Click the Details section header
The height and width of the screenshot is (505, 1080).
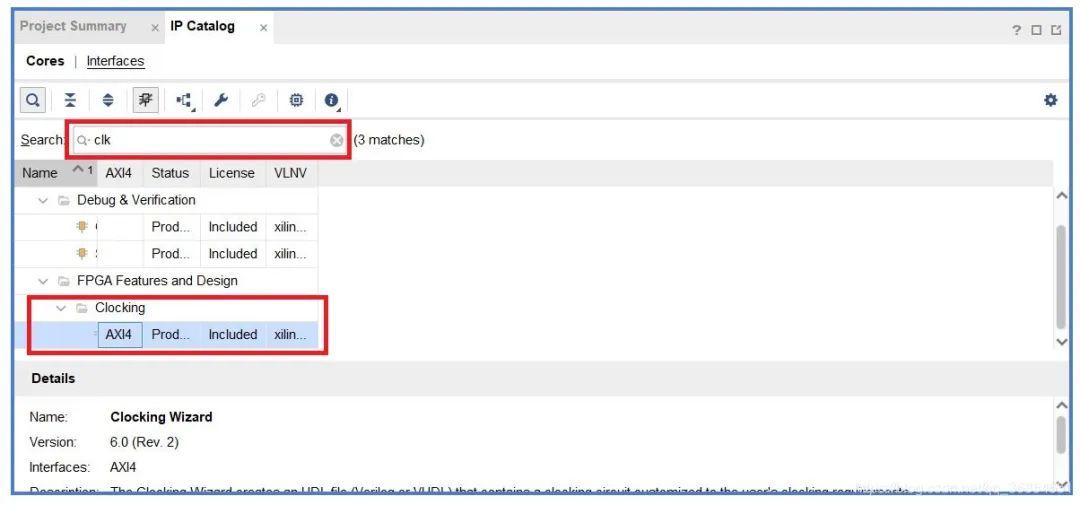53,379
